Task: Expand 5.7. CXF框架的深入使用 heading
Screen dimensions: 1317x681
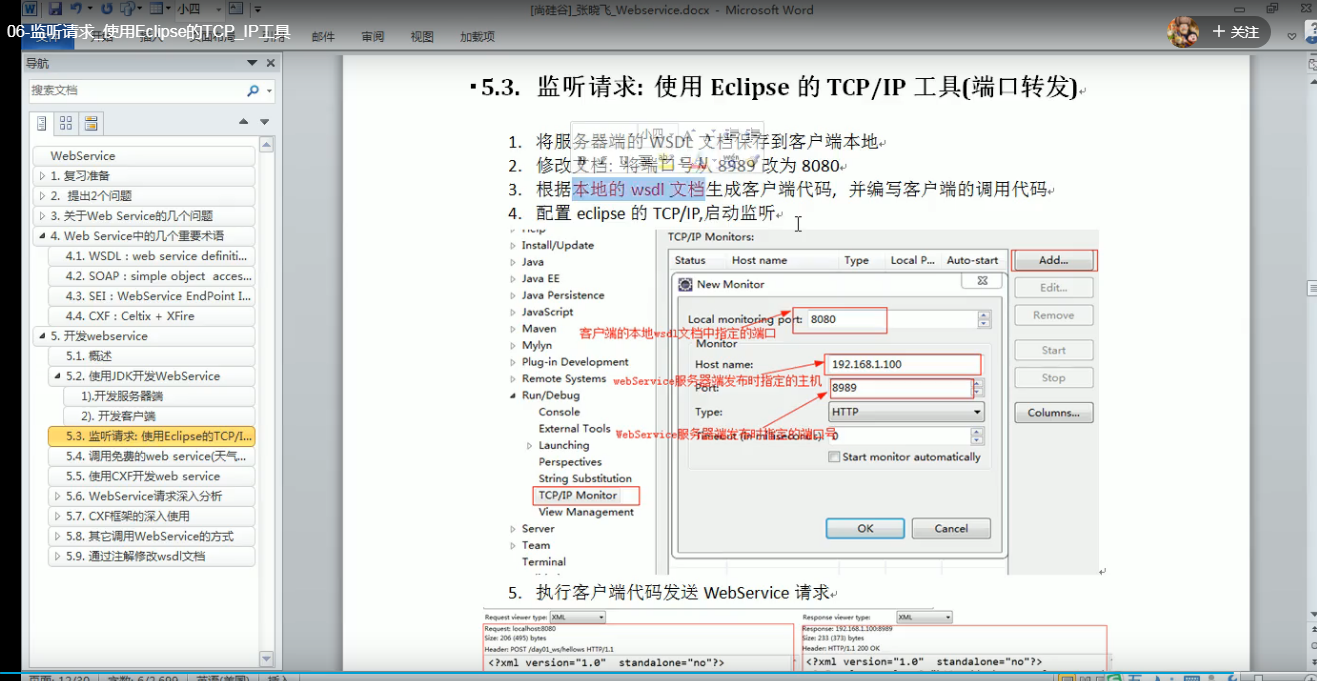Action: click(x=57, y=516)
